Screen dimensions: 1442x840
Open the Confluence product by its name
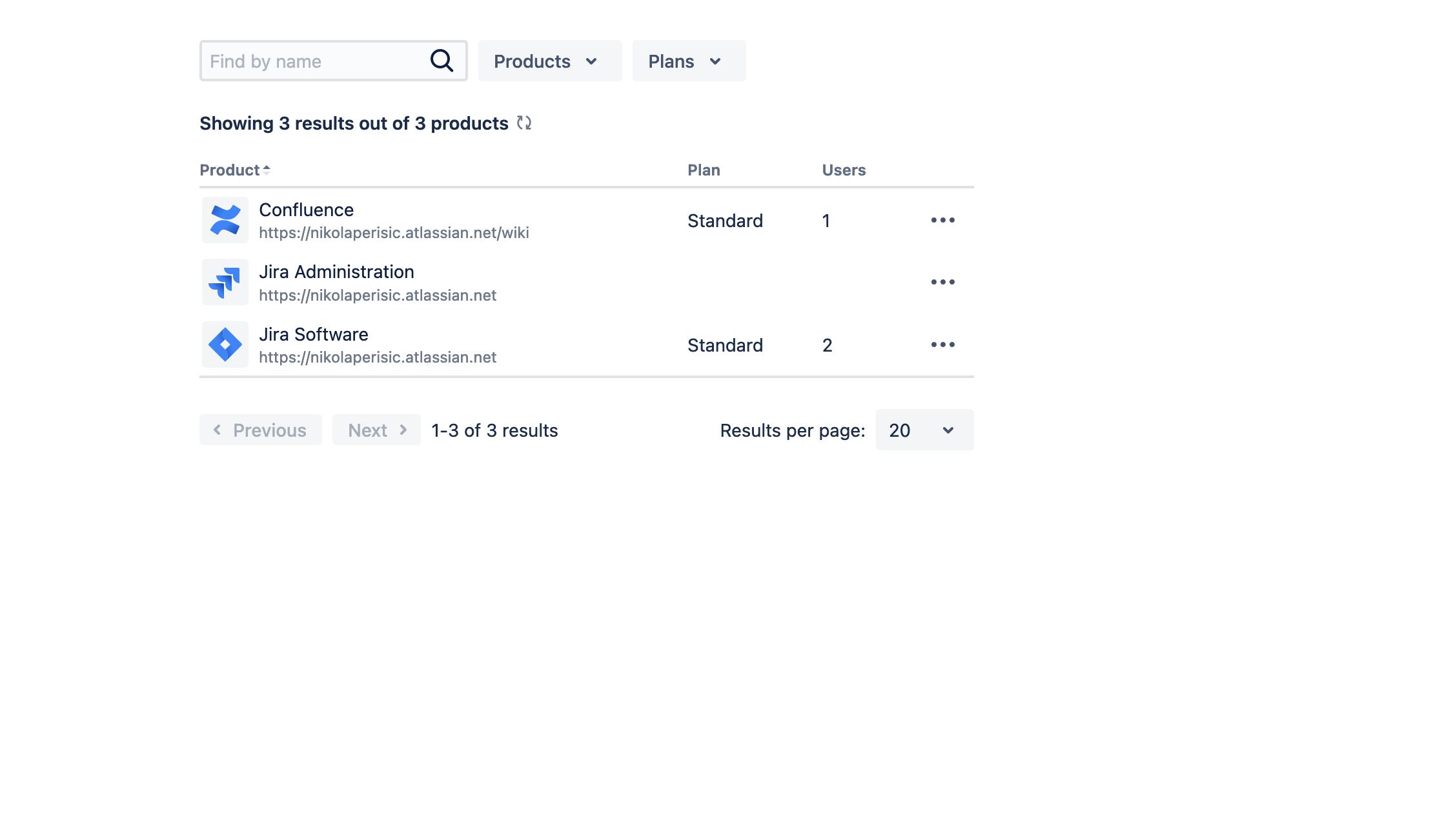point(307,209)
